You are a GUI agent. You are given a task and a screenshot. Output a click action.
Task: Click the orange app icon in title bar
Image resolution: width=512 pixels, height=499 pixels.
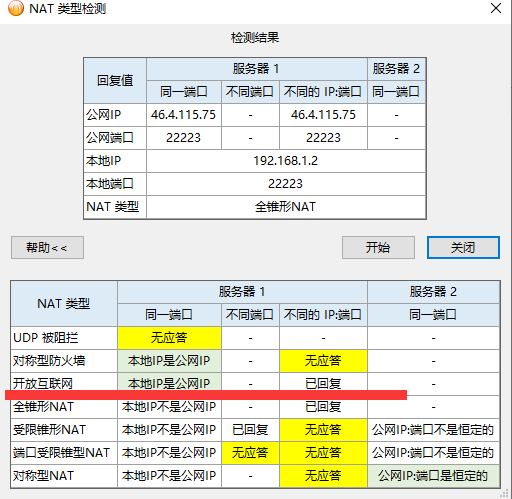pos(16,8)
